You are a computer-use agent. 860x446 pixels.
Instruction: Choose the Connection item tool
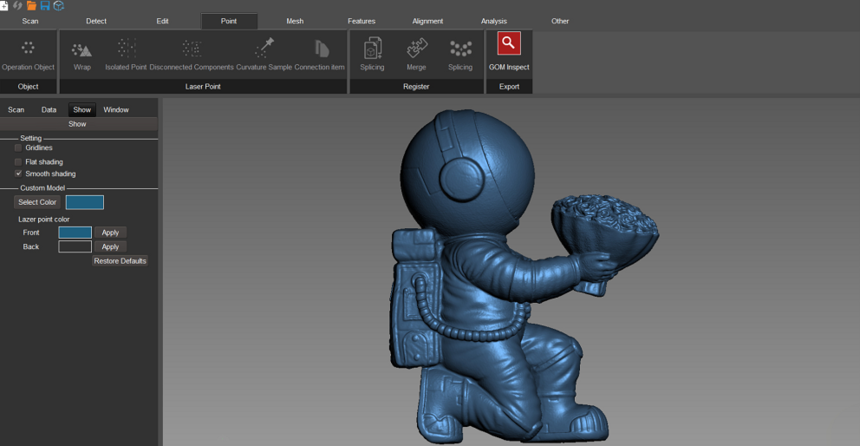[320, 55]
